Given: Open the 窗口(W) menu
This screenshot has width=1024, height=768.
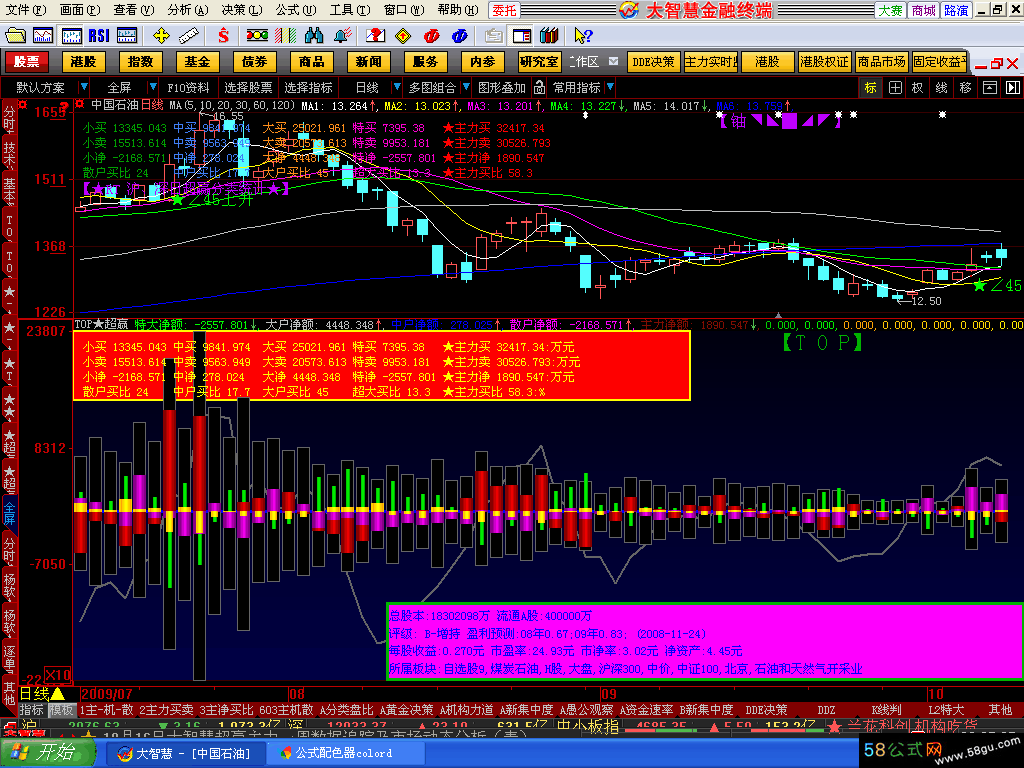Looking at the screenshot, I should (x=404, y=10).
